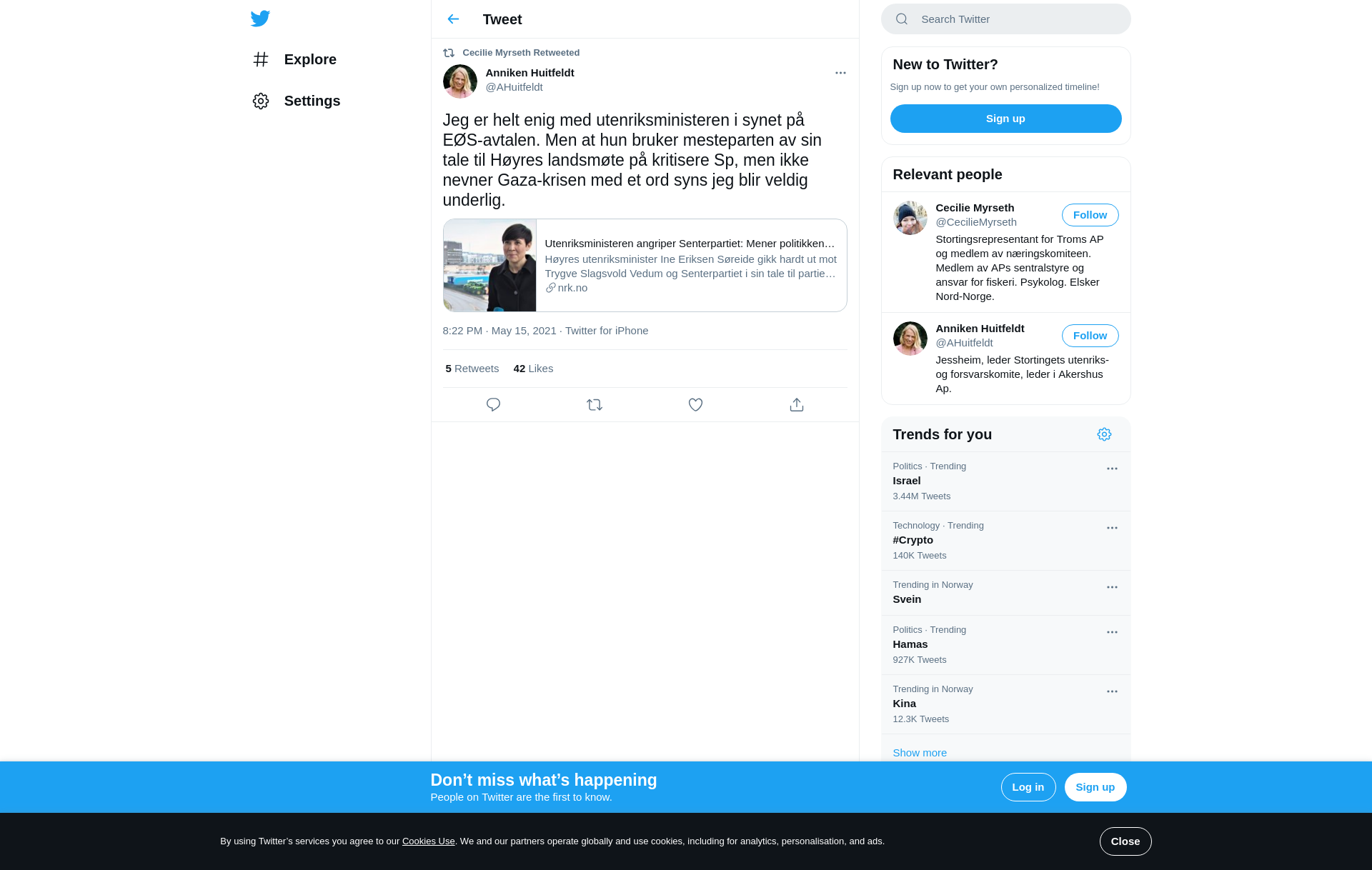Click the Log in button
Viewport: 1372px width, 870px height.
(1028, 787)
